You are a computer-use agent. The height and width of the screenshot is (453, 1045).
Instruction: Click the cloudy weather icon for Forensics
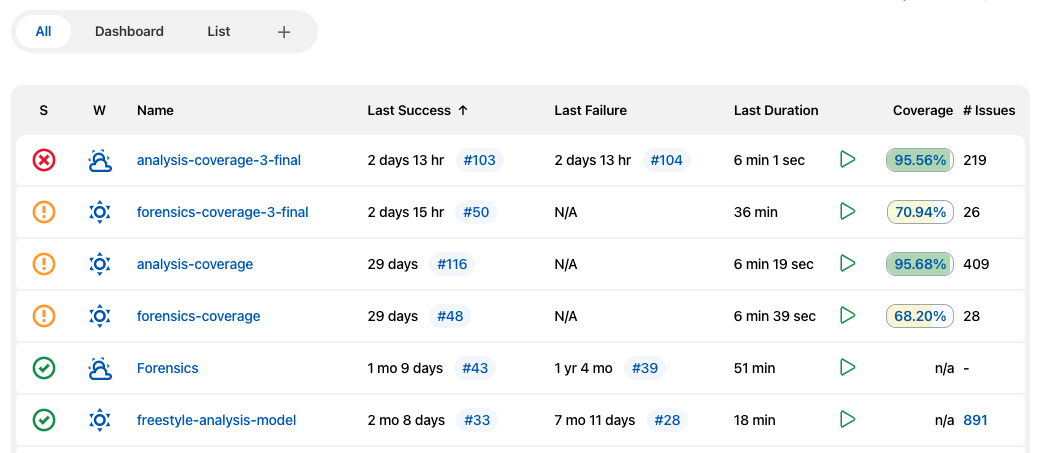coord(99,368)
